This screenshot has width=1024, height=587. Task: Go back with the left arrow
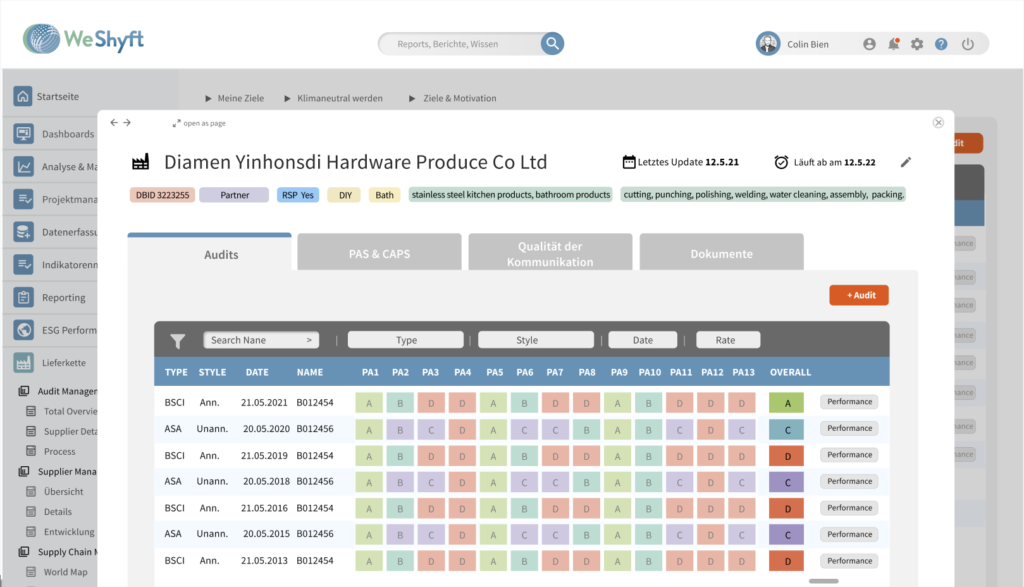[114, 123]
